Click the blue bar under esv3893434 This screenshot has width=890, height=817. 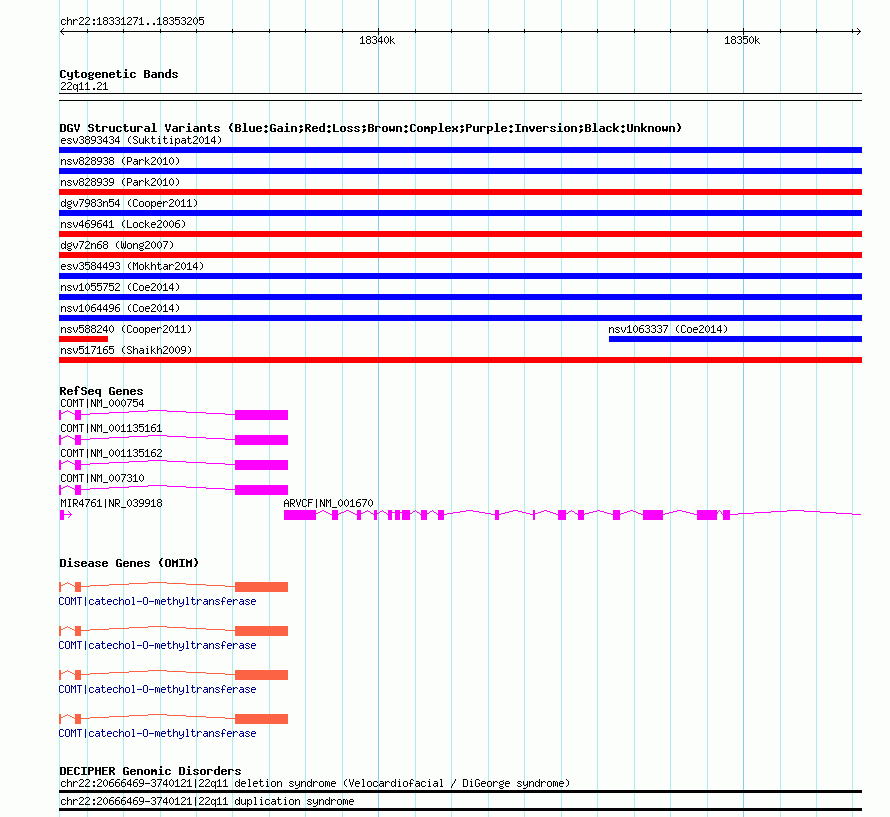pos(460,150)
